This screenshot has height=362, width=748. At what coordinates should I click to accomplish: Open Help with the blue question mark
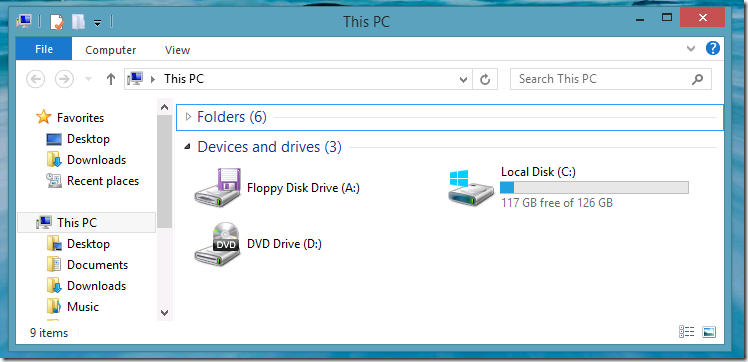pyautogui.click(x=712, y=48)
